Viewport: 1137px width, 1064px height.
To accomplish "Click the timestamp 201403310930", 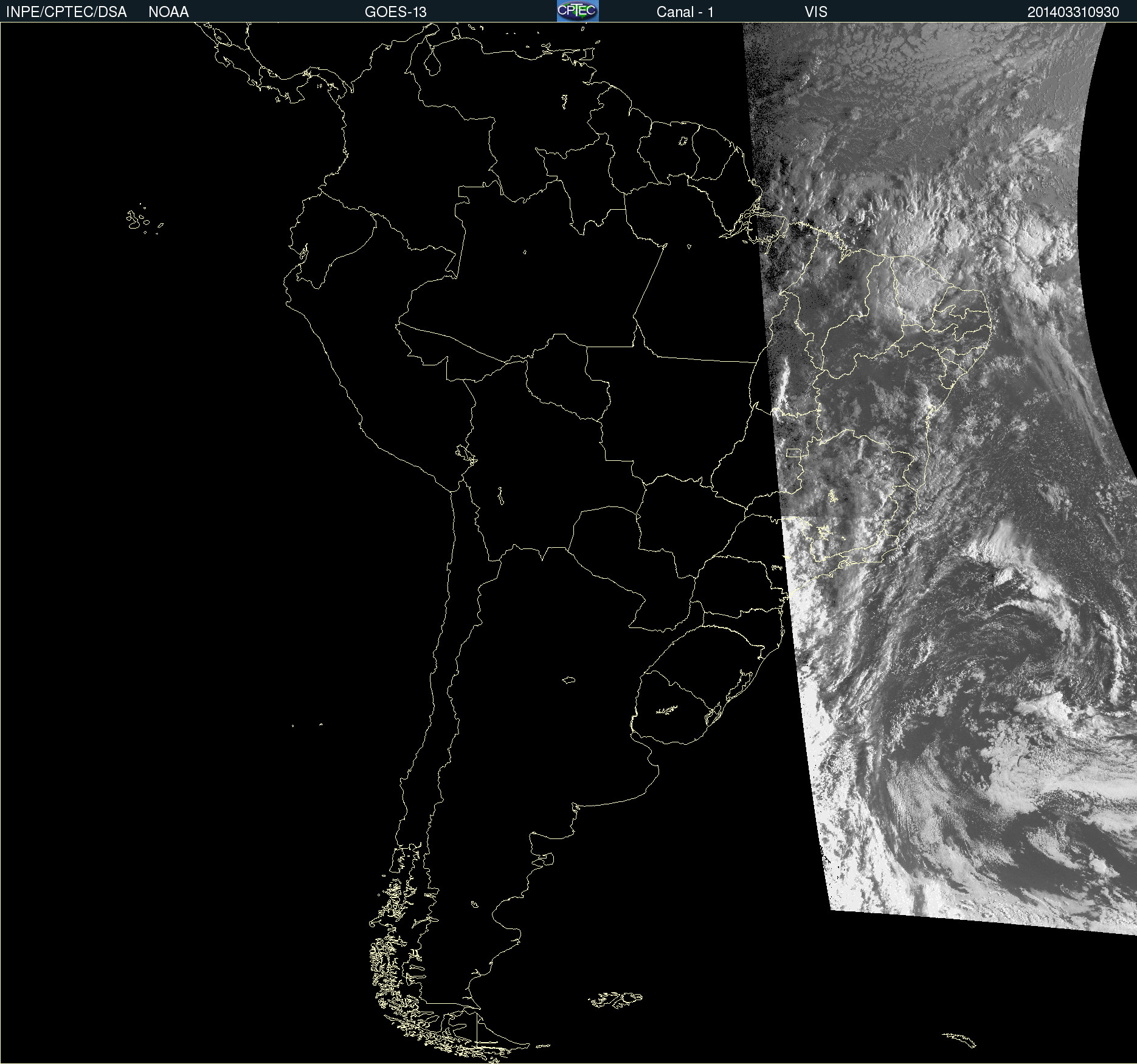I will pos(1073,12).
